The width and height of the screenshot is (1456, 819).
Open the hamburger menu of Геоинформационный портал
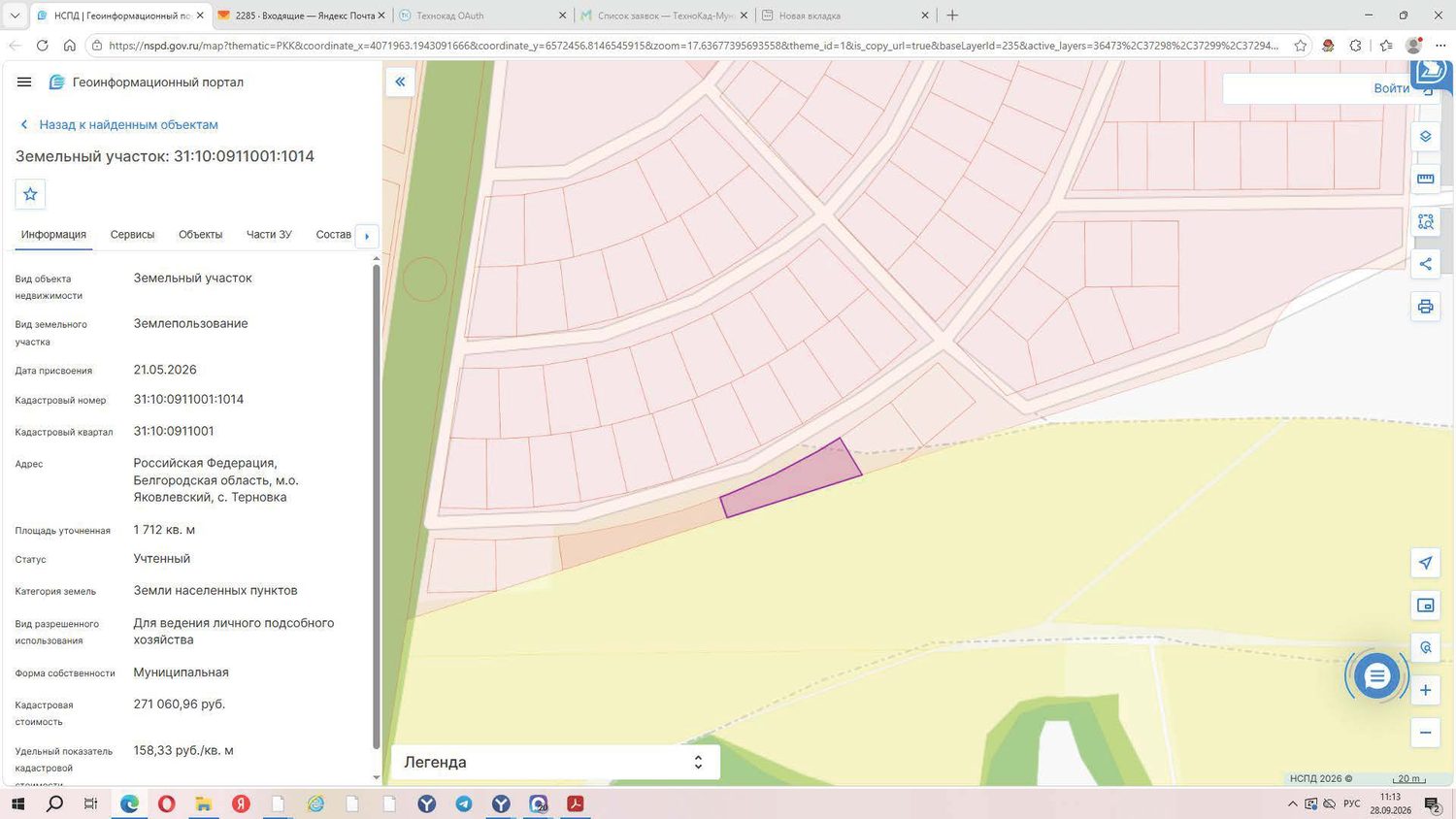coord(24,82)
